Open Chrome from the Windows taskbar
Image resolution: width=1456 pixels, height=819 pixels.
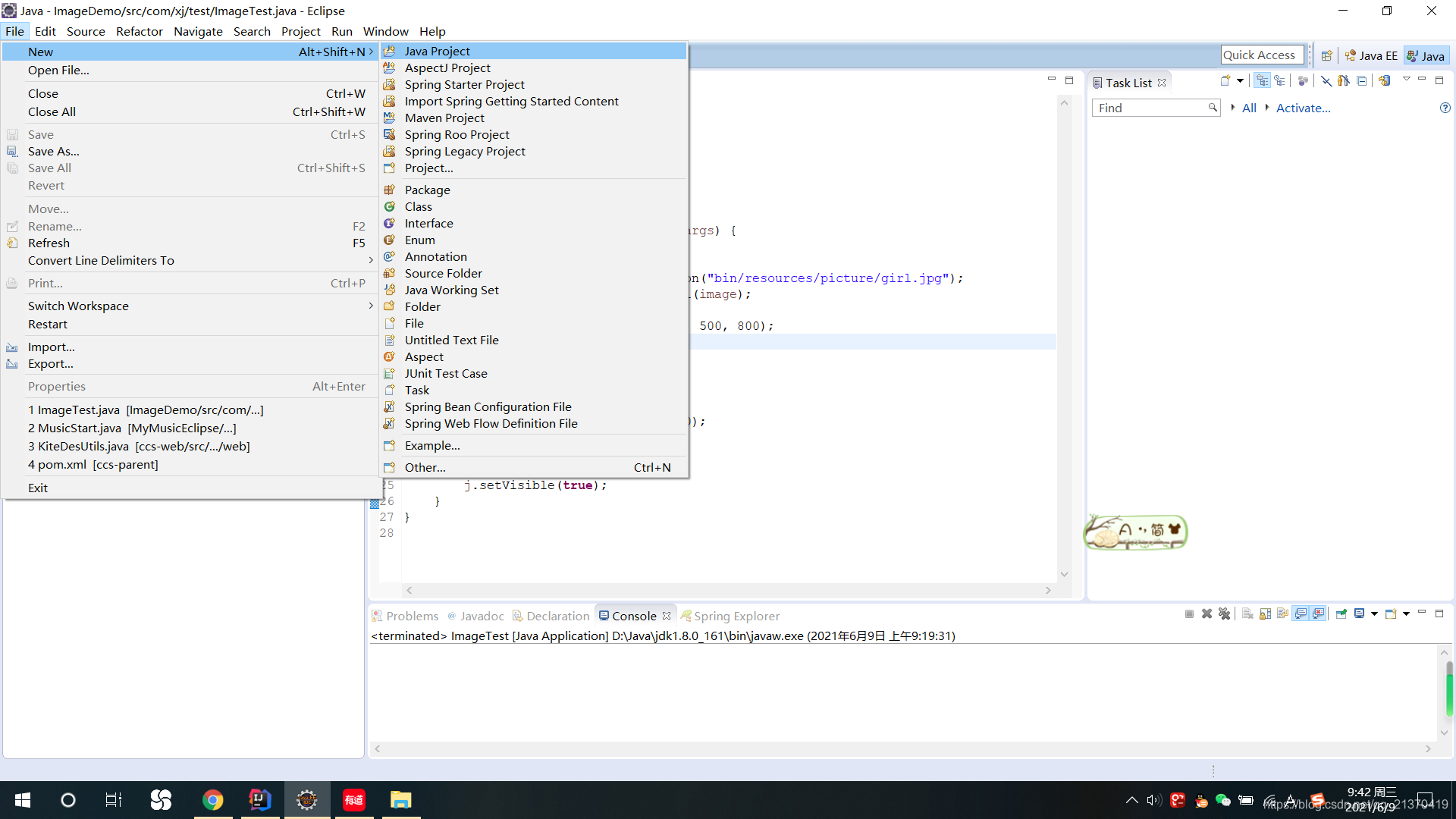coord(213,800)
